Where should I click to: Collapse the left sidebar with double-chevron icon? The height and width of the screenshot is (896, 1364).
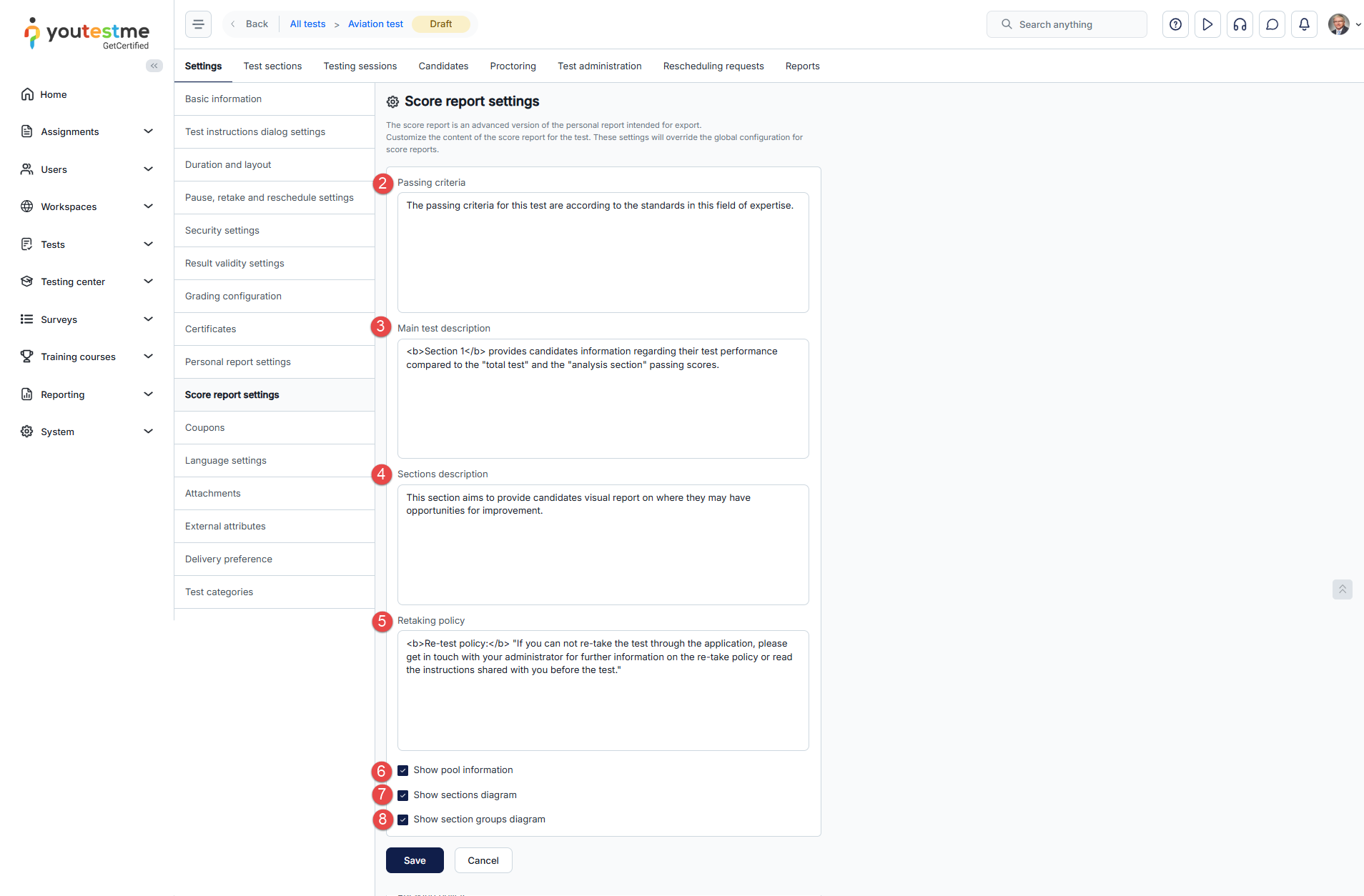pyautogui.click(x=154, y=66)
